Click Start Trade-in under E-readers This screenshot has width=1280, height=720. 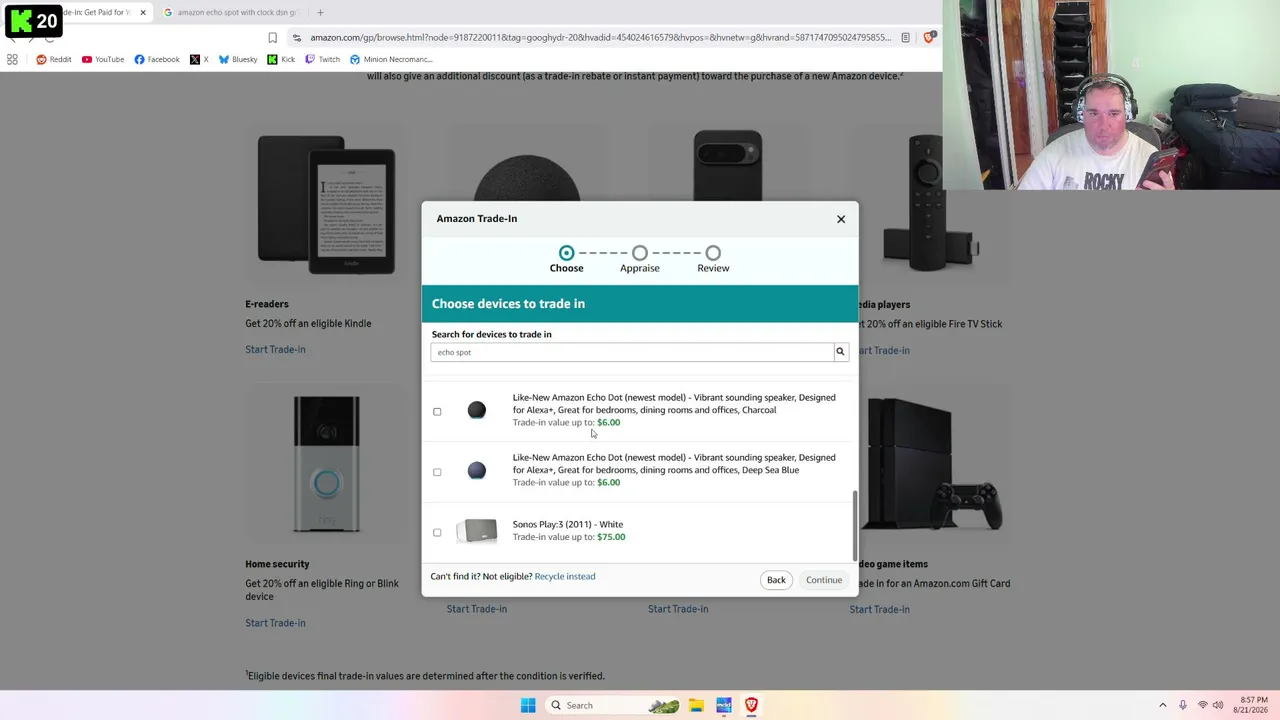pyautogui.click(x=275, y=349)
